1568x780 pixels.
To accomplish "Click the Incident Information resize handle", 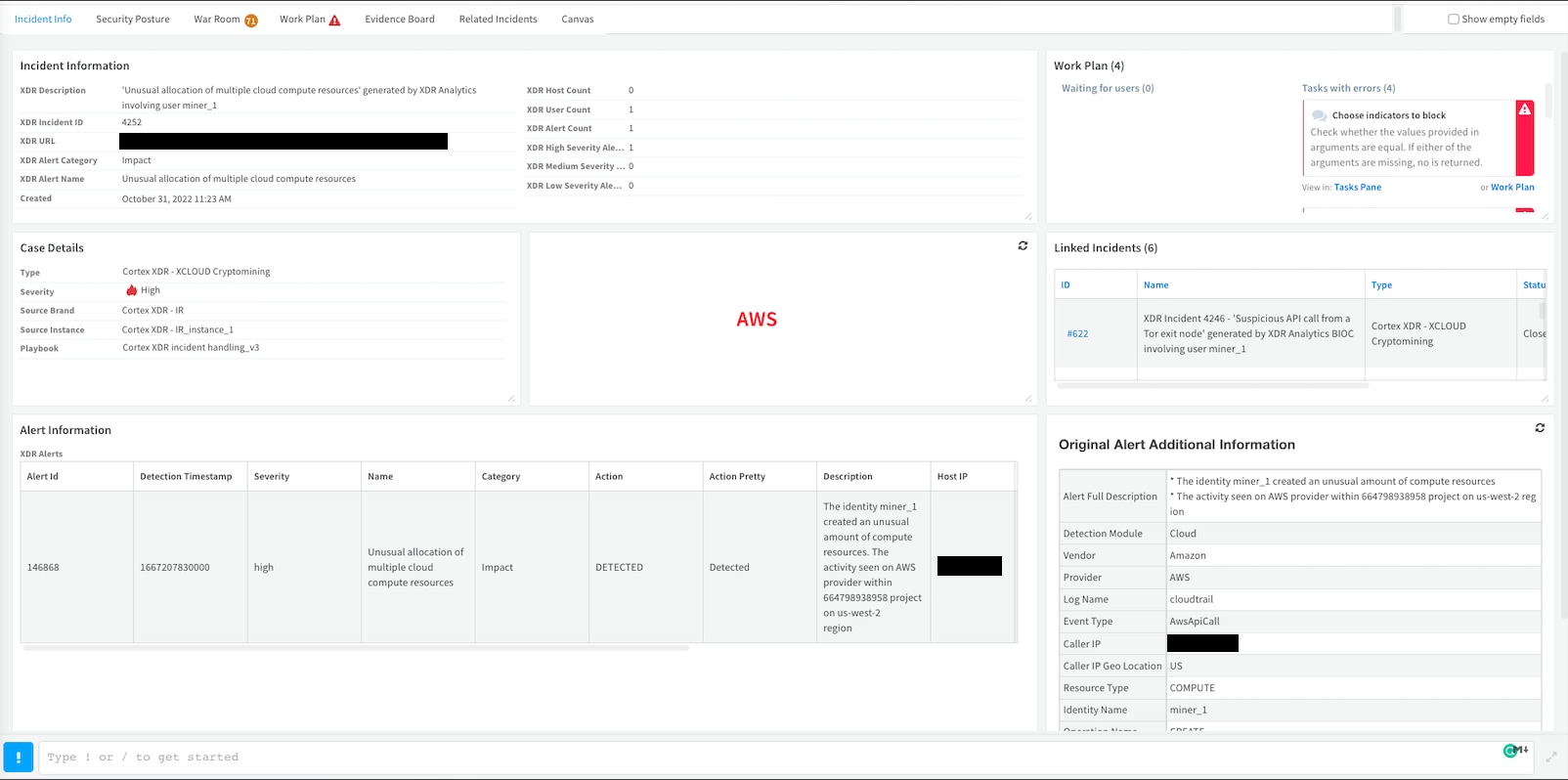I will pos(1027,216).
